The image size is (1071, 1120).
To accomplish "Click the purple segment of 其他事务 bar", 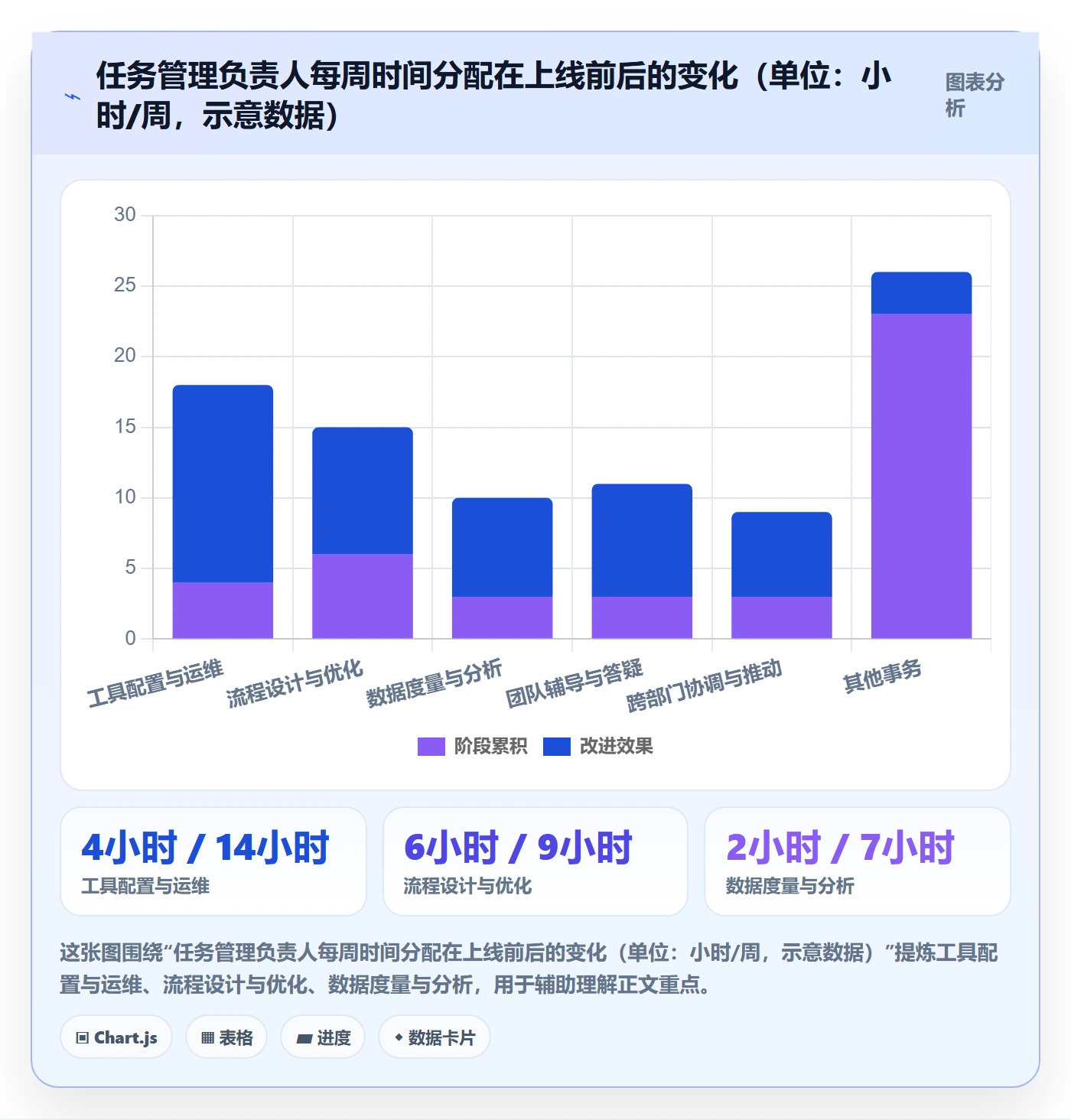I will point(921,476).
